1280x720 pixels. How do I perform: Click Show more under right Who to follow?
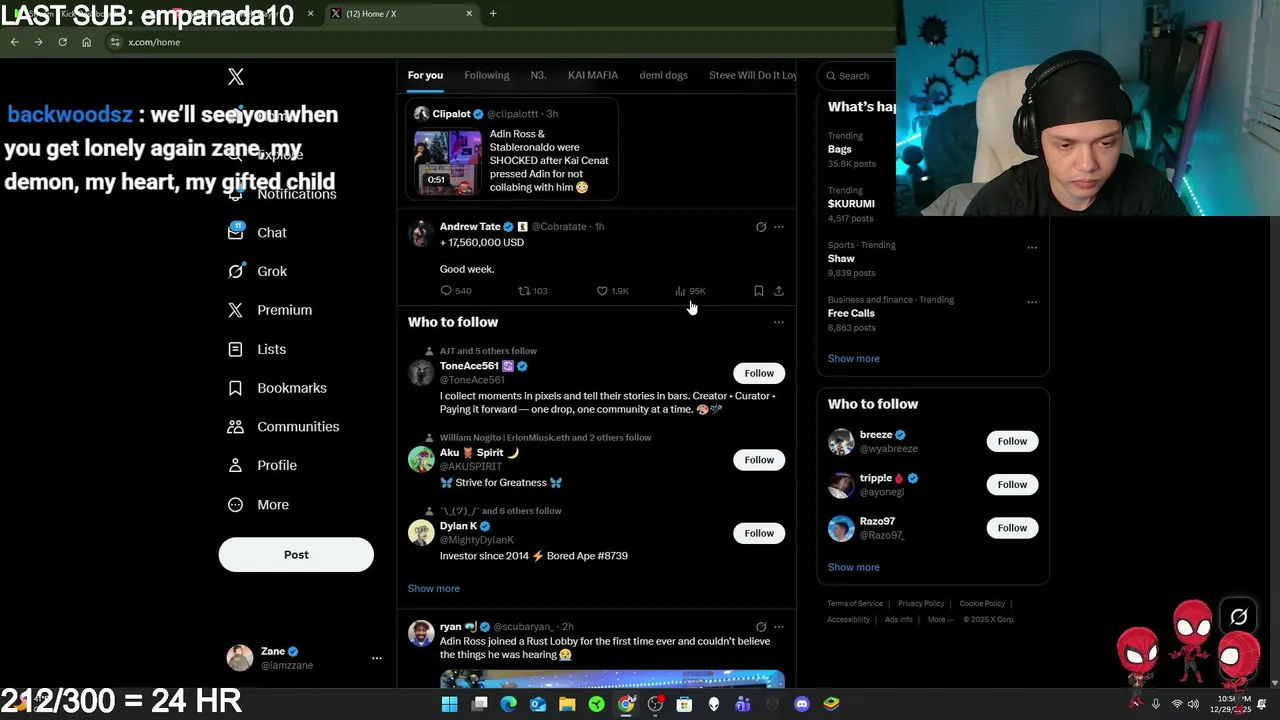(x=854, y=568)
